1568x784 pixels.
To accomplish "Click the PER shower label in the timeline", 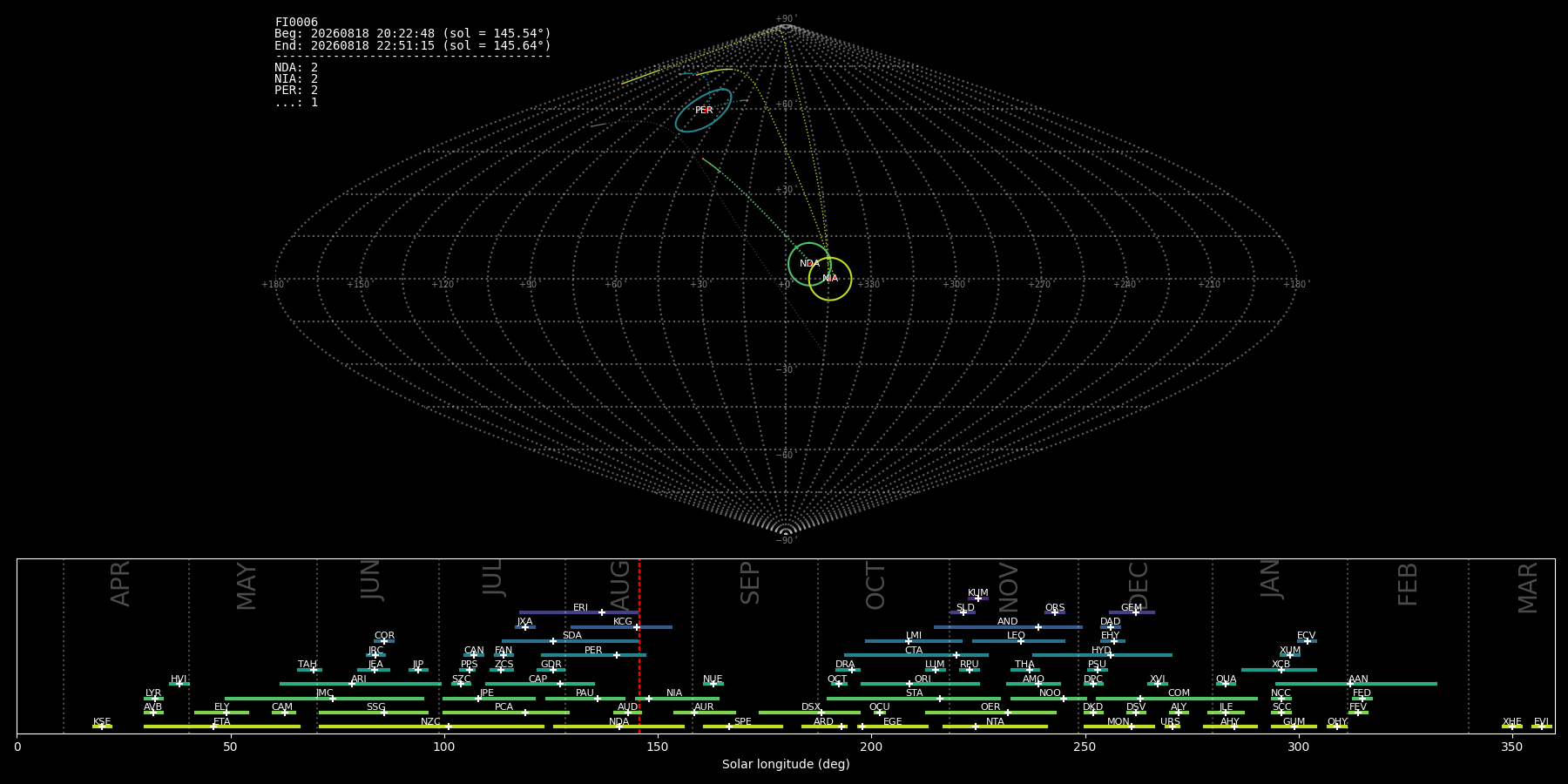I will point(593,651).
